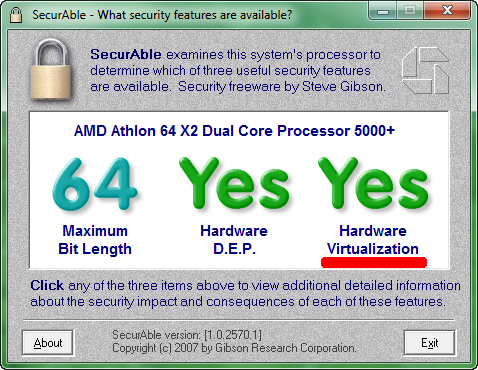Click the red underline beneath Virtualization
Viewport: 478px width, 370px height.
coord(374,262)
